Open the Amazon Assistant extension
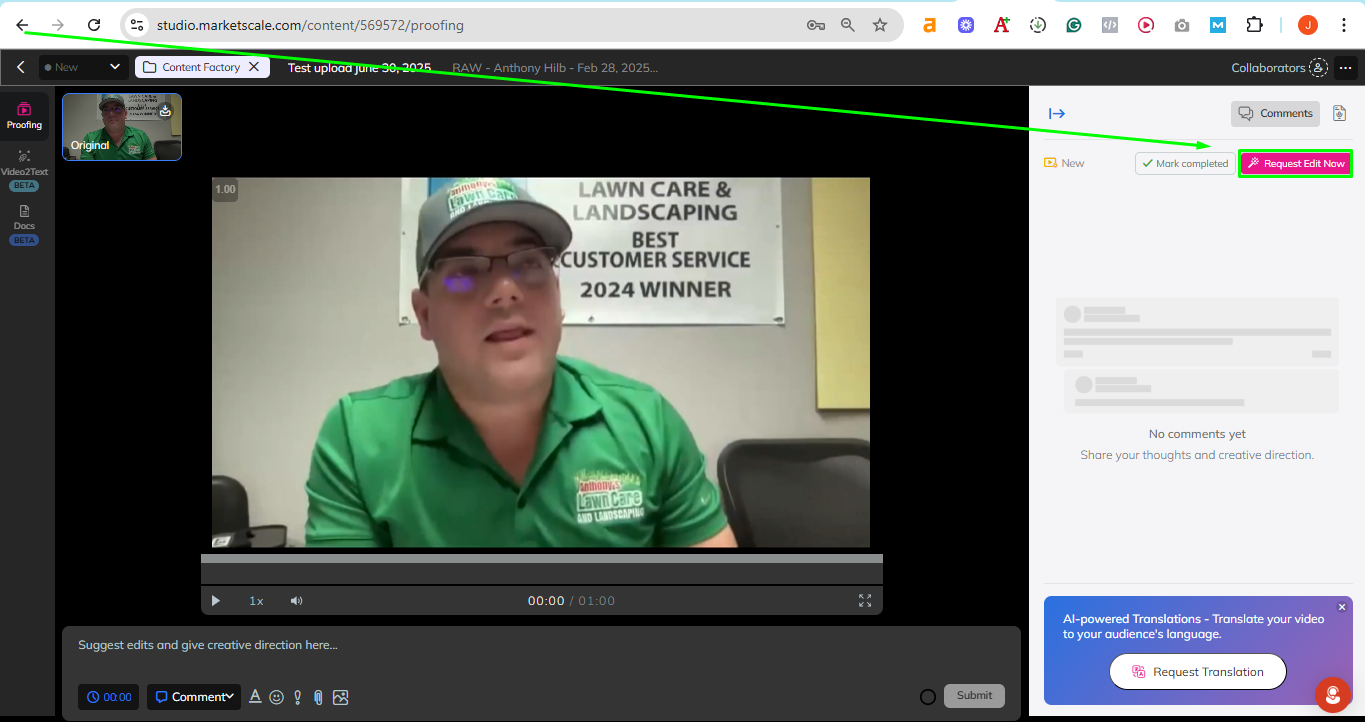This screenshot has height=722, width=1365. (930, 25)
